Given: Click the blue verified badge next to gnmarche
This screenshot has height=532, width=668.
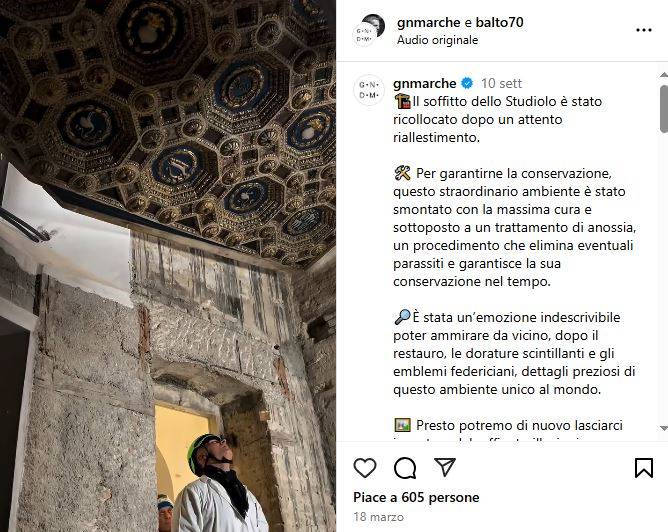Looking at the screenshot, I should click(x=467, y=83).
